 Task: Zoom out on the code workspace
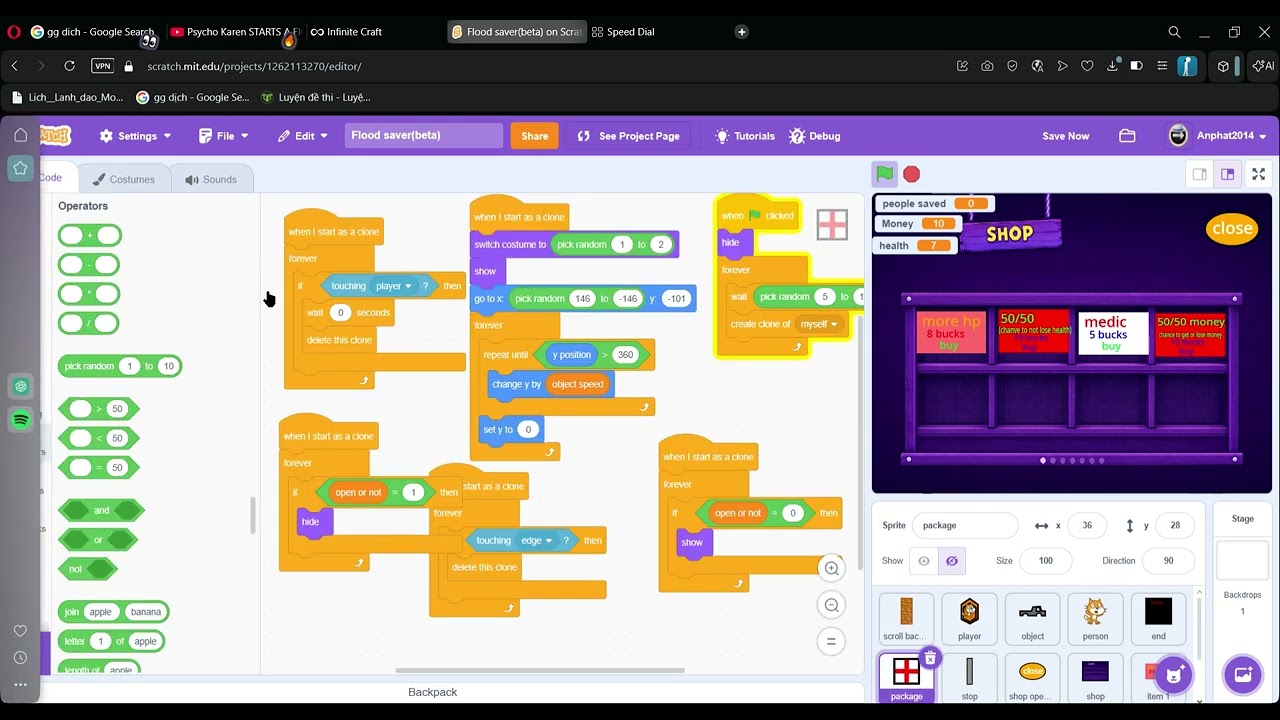click(831, 605)
